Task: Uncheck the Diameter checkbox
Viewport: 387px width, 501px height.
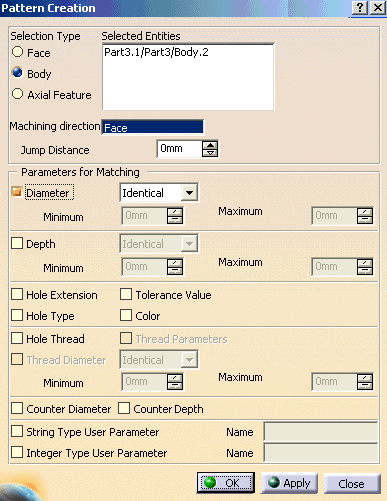Action: [17, 192]
